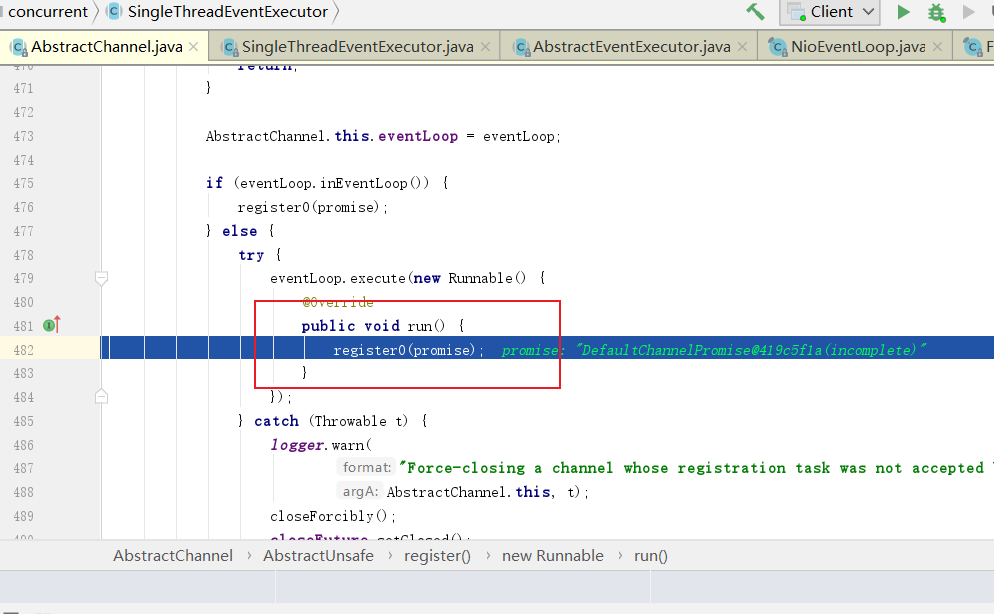Click the AbstractUnsafe breadcrumb at bottom
This screenshot has height=614, width=994.
(318, 556)
